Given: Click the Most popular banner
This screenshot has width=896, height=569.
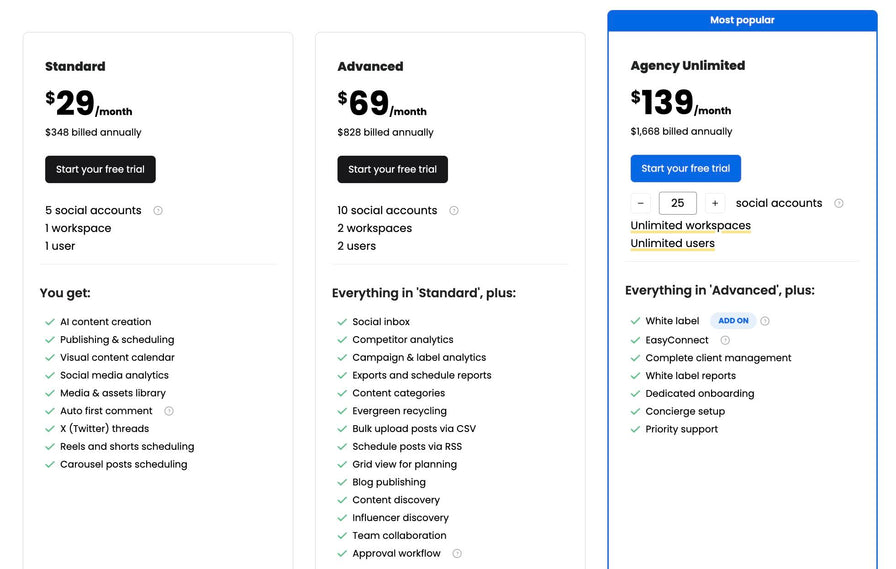Looking at the screenshot, I should [742, 20].
